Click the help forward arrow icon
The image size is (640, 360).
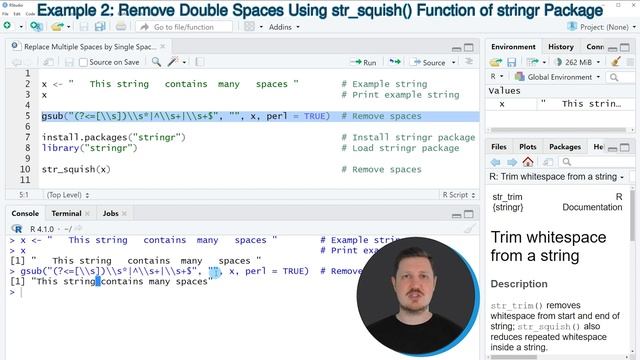pyautogui.click(x=512, y=162)
